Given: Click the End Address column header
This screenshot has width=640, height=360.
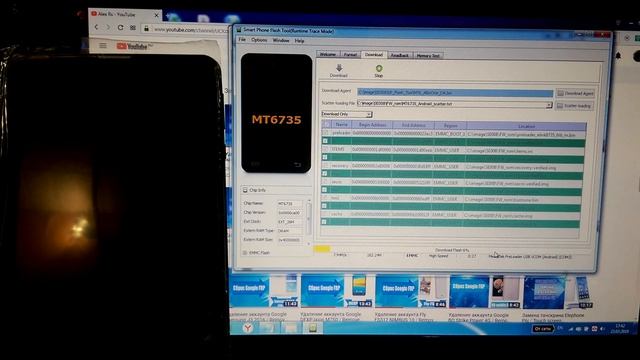Looking at the screenshot, I should point(413,125).
